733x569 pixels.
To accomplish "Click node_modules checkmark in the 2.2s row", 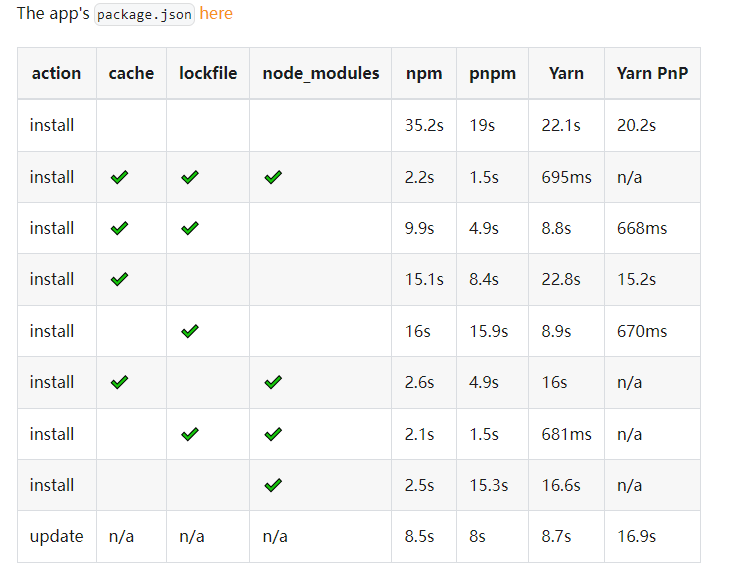I will point(273,177).
